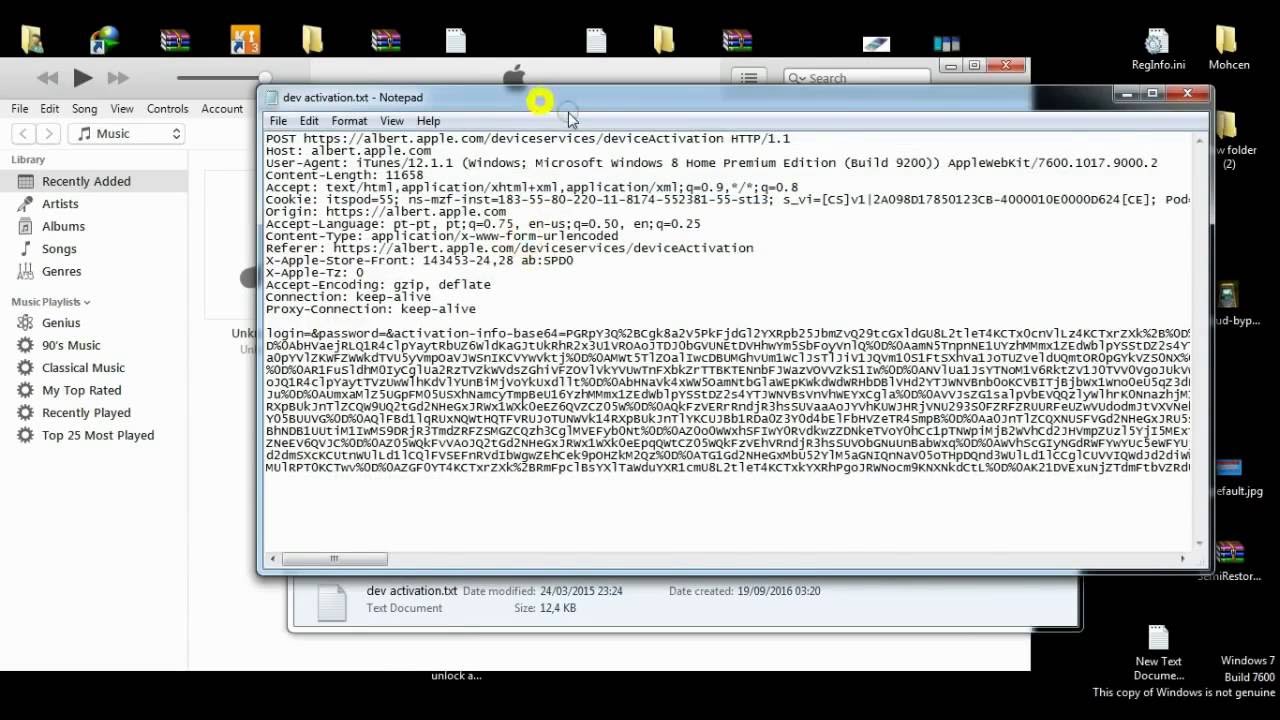Click the iTunes list view button
The width and height of the screenshot is (1280, 720).
(748, 77)
